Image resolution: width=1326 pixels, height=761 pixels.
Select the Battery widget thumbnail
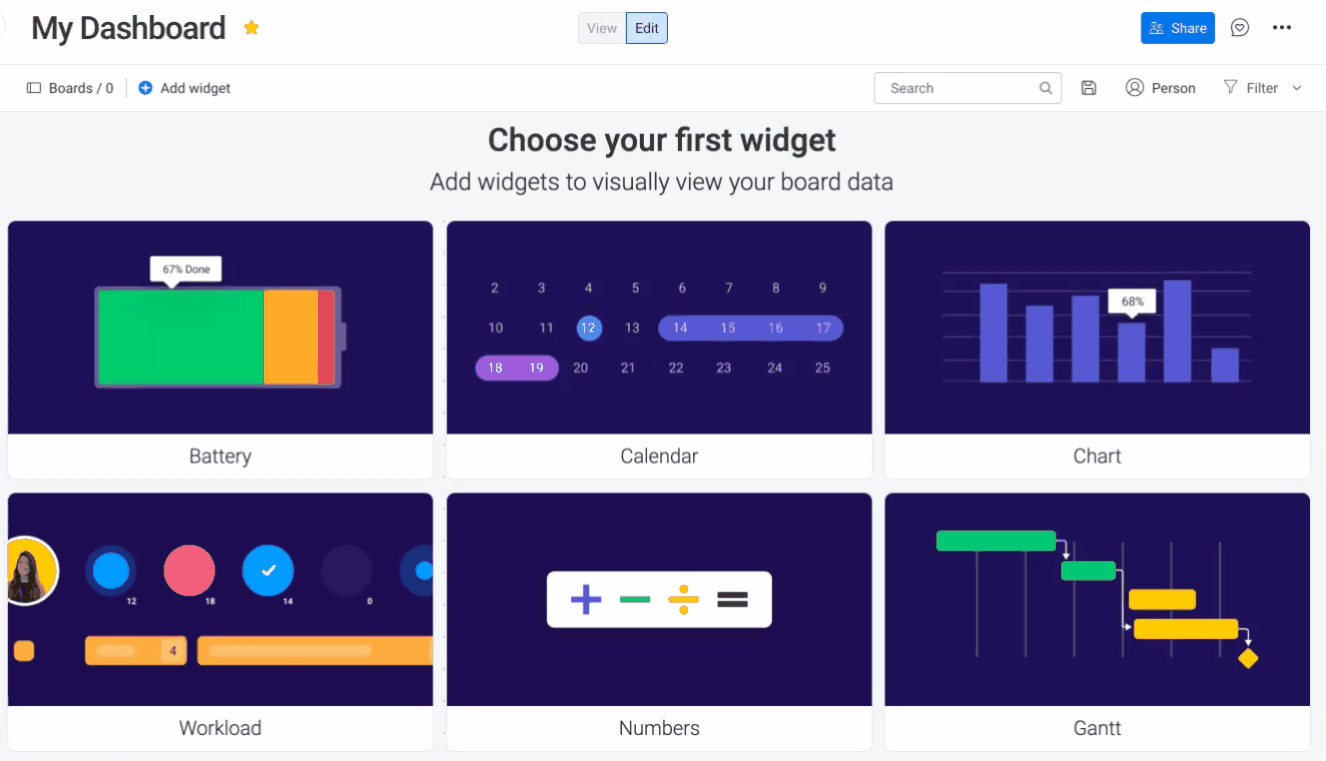point(220,328)
